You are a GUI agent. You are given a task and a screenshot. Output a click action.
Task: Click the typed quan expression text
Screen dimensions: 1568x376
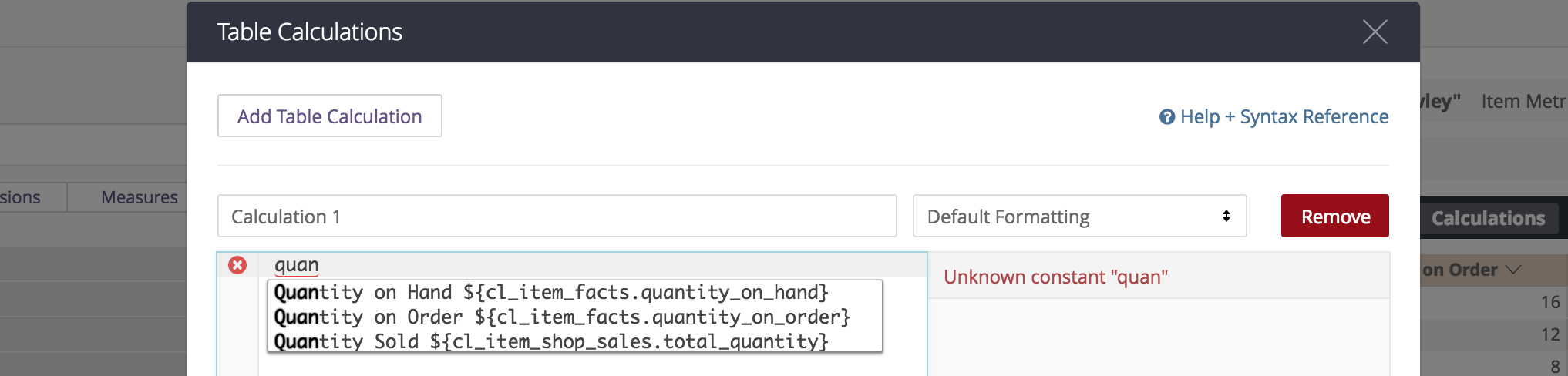tap(296, 265)
